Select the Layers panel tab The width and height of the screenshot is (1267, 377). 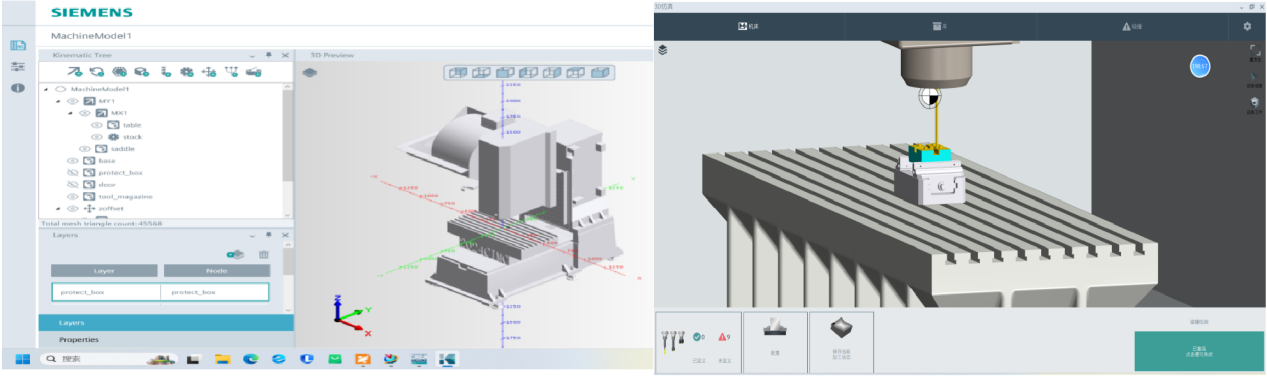pyautogui.click(x=166, y=323)
